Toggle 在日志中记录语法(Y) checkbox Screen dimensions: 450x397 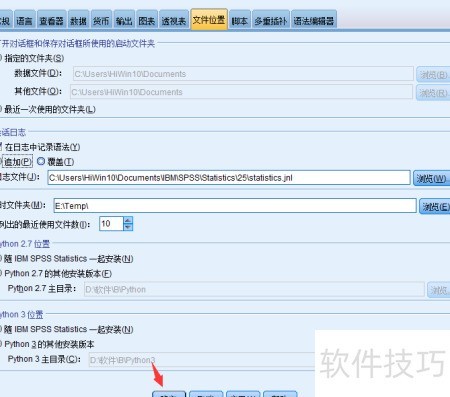pyautogui.click(x=39, y=147)
